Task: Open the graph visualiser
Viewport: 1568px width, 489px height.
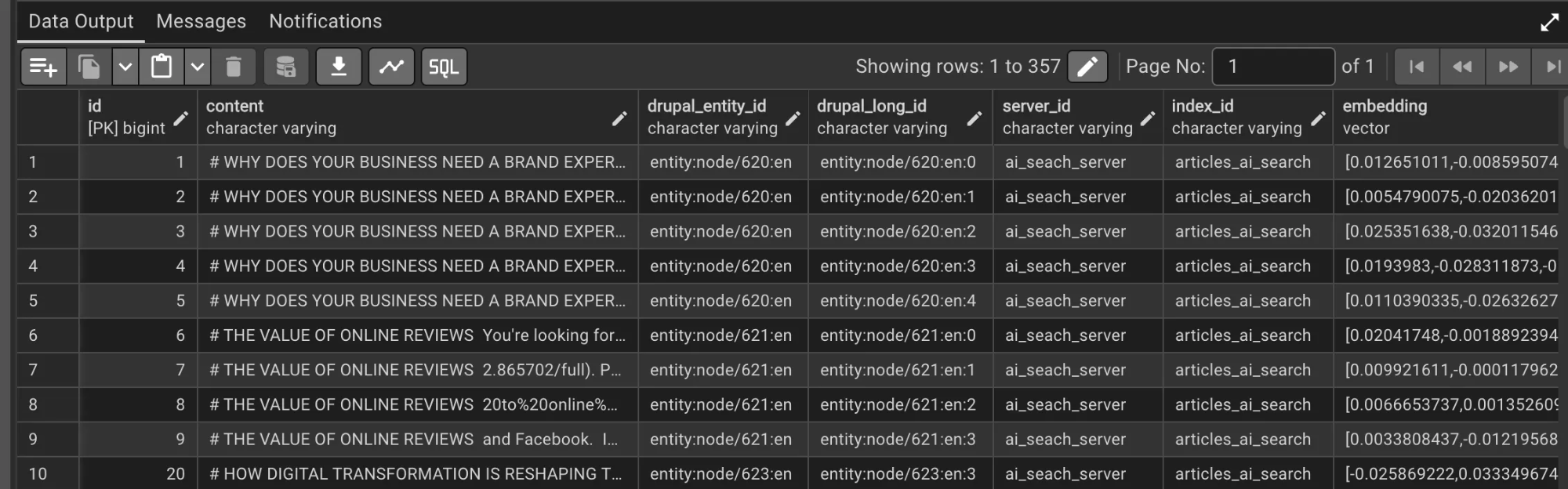Action: pos(392,67)
